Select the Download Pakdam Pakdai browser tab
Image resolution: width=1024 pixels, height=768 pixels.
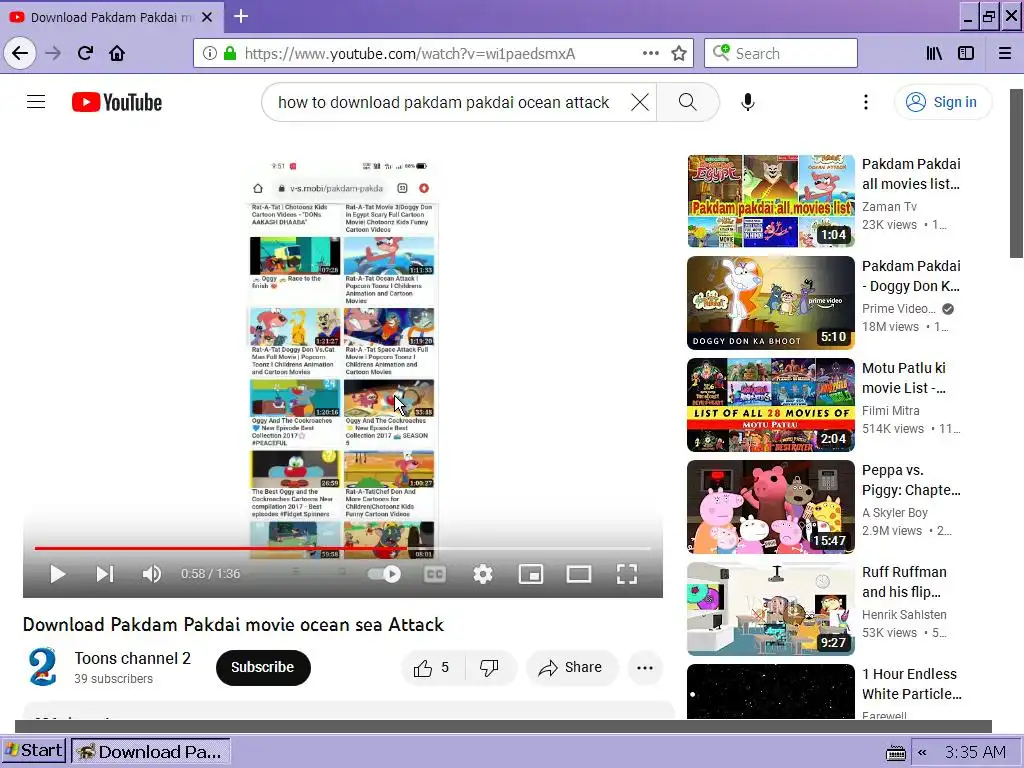pos(112,17)
